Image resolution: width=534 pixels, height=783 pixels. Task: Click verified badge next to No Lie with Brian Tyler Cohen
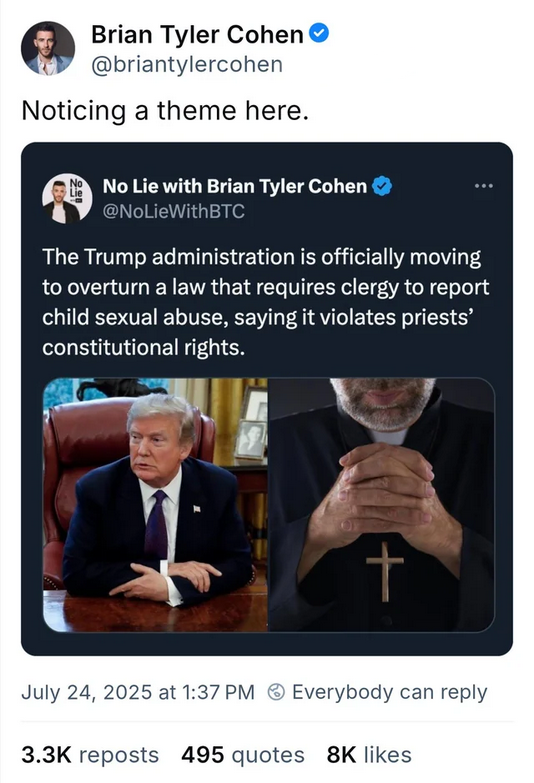click(383, 187)
